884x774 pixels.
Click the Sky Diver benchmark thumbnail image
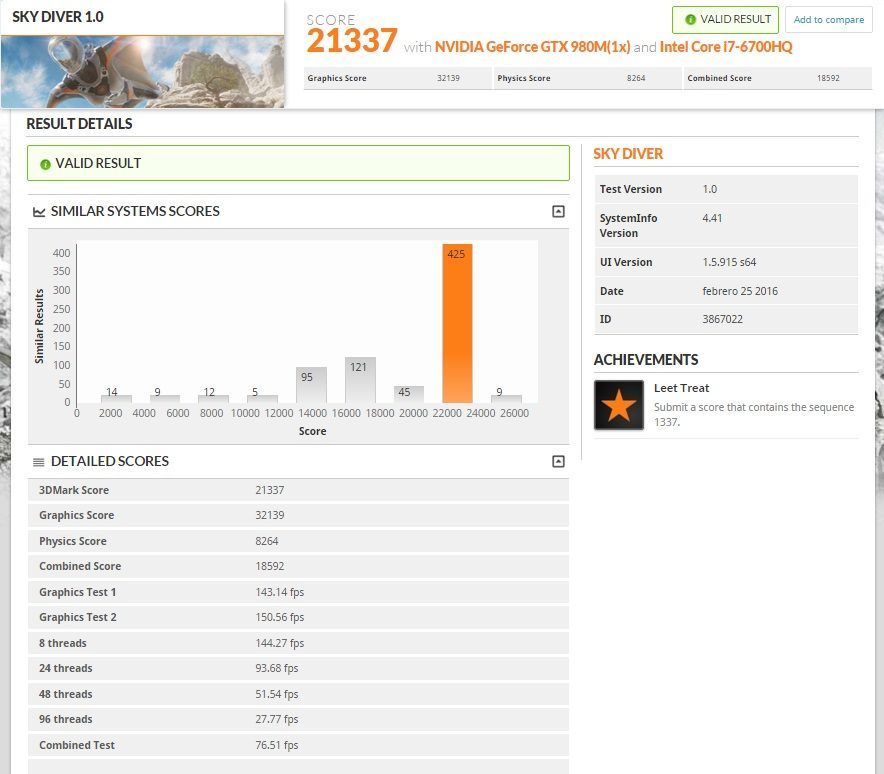(x=142, y=71)
